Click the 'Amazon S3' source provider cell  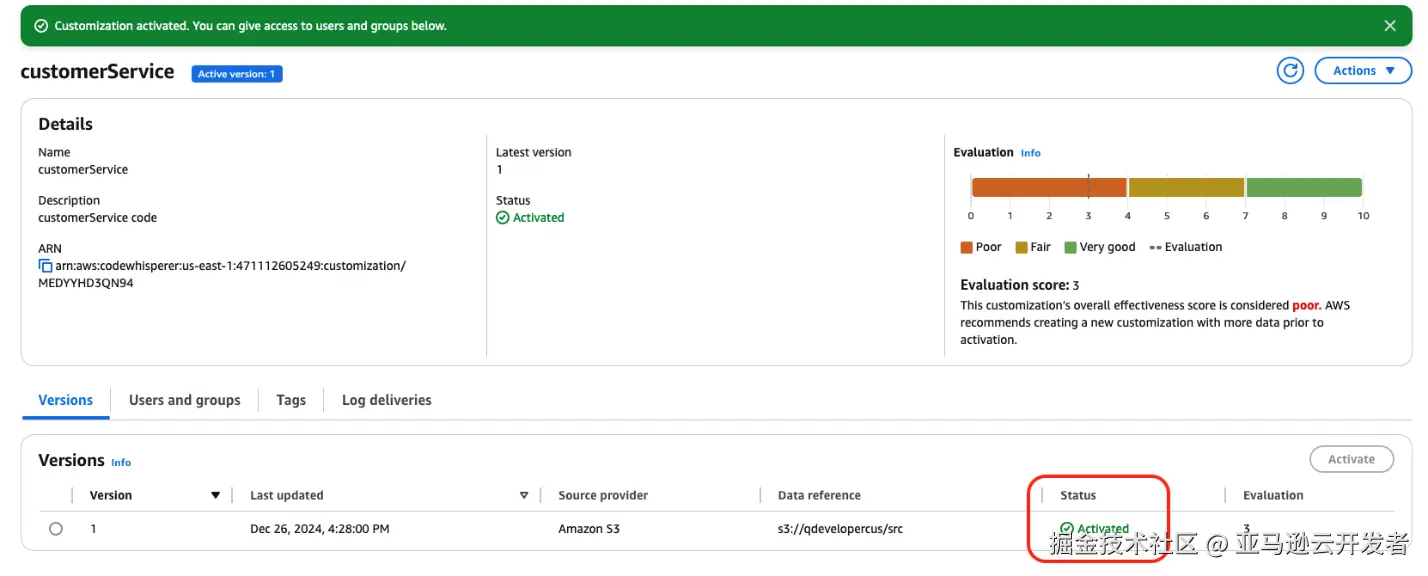coord(589,529)
